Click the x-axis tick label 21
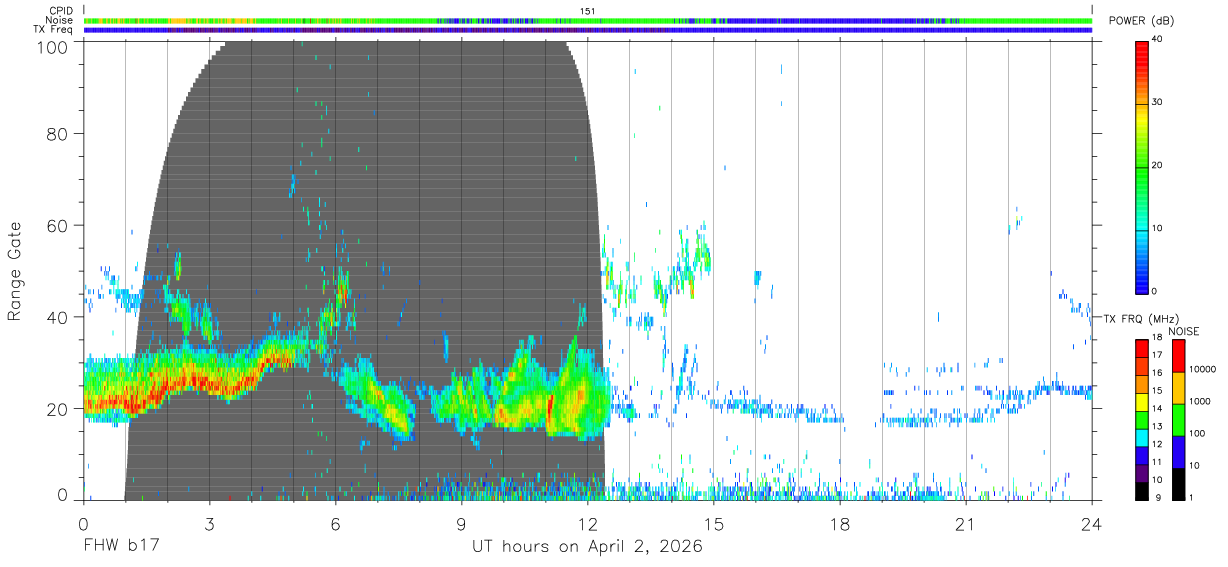The height and width of the screenshot is (567, 1228). click(x=965, y=523)
